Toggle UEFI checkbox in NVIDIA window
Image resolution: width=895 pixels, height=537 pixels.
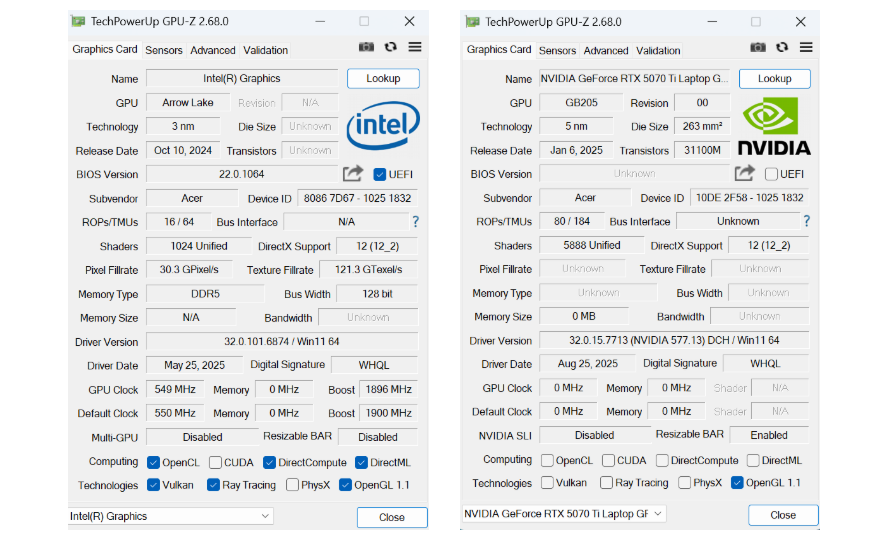[771, 174]
